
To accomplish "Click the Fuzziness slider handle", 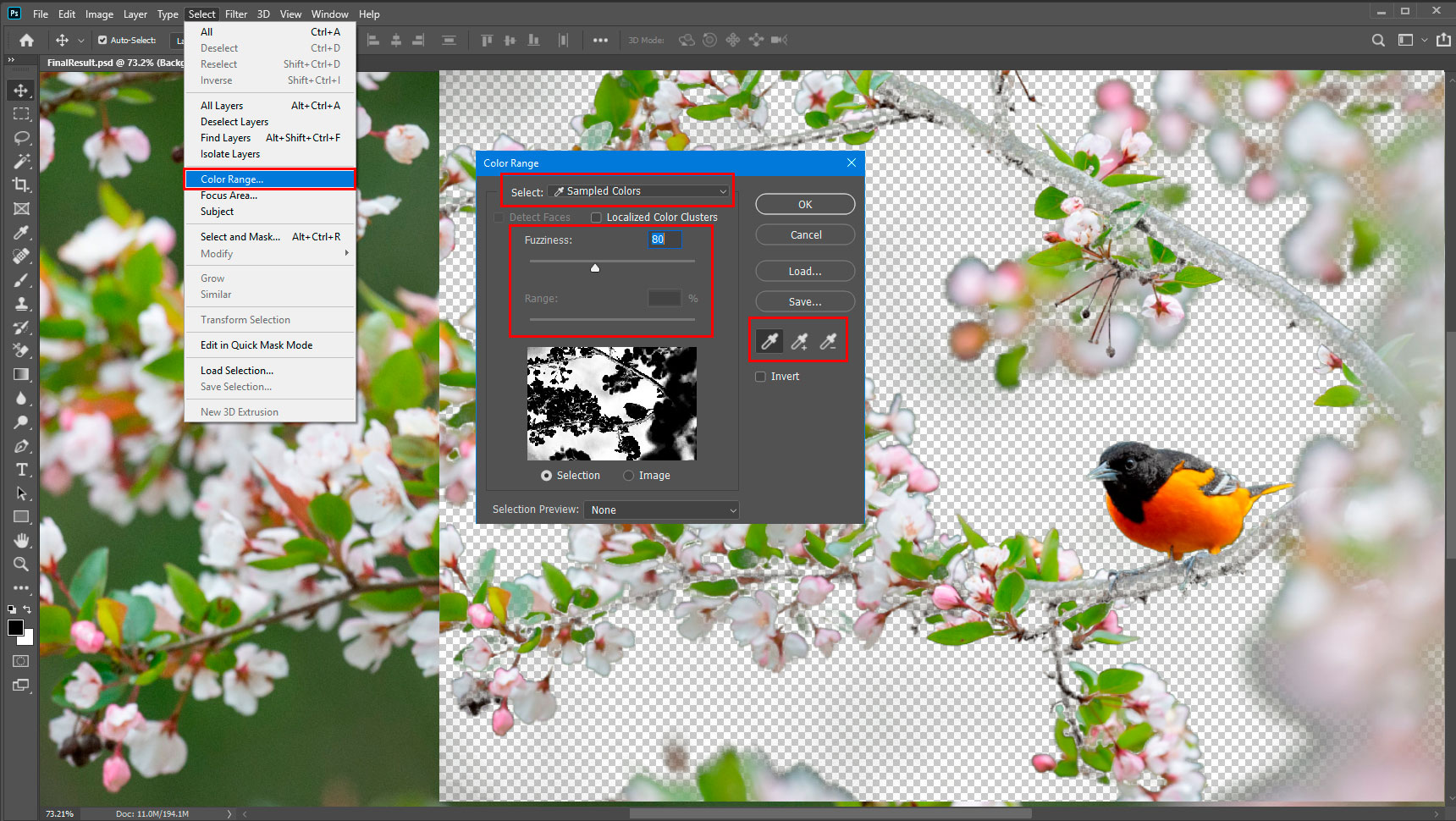I will (x=595, y=268).
